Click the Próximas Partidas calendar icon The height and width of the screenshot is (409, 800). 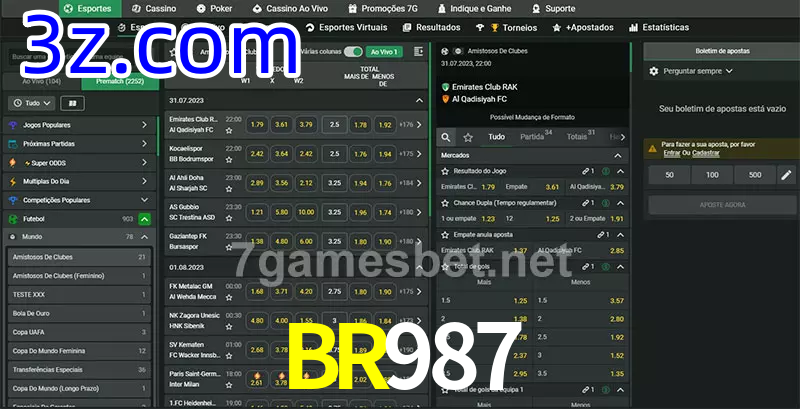[x=13, y=144]
